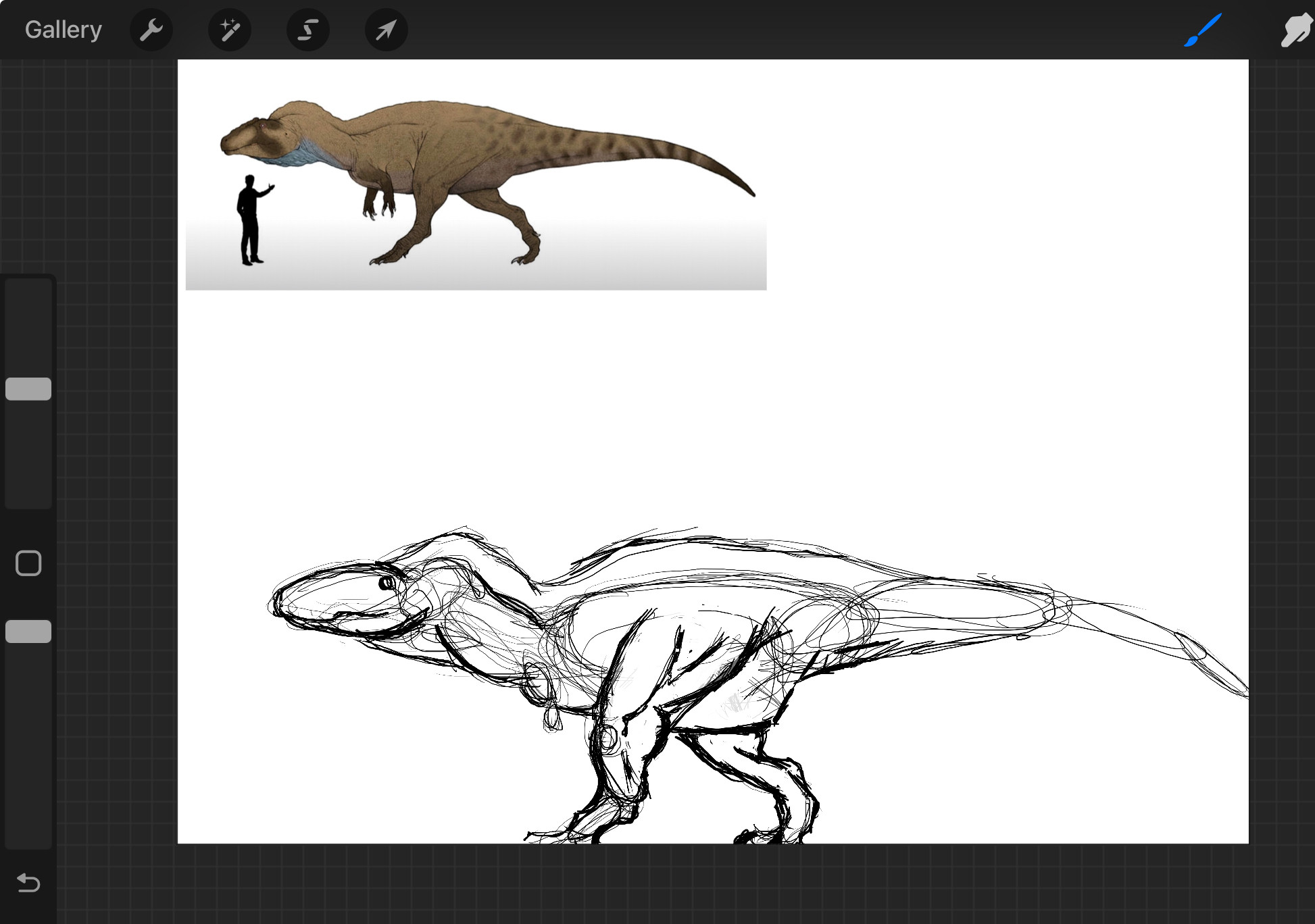Activate the Transform arrow tool
This screenshot has width=1315, height=924.
387,30
